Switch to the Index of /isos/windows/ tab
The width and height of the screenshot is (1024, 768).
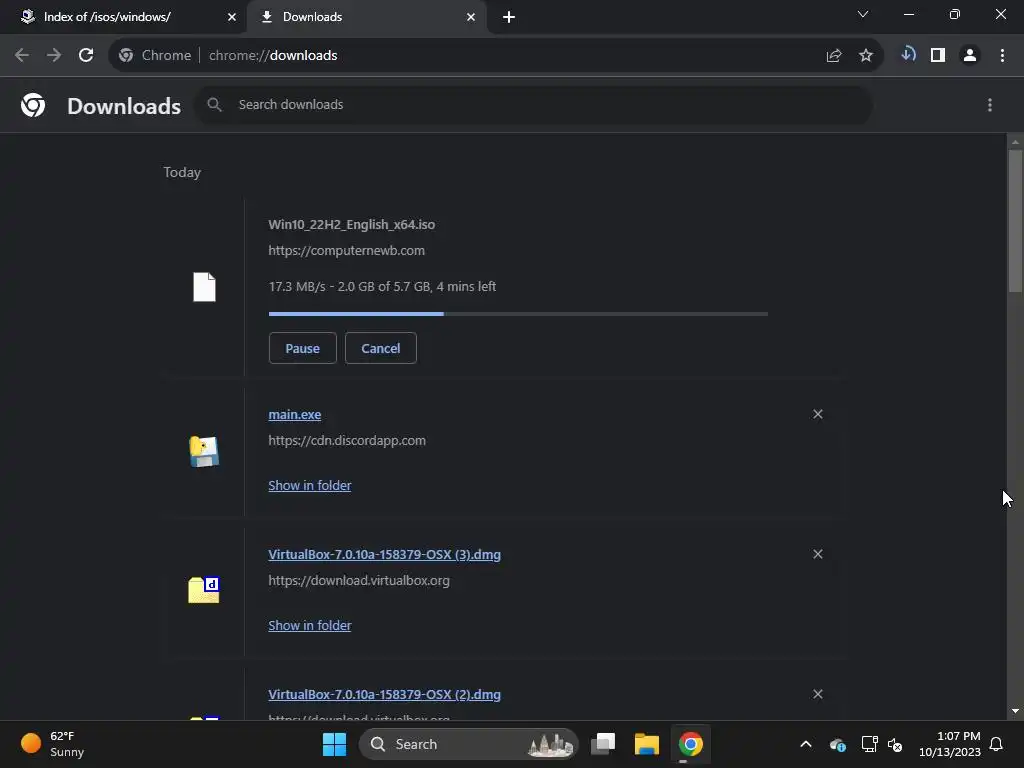(x=124, y=17)
